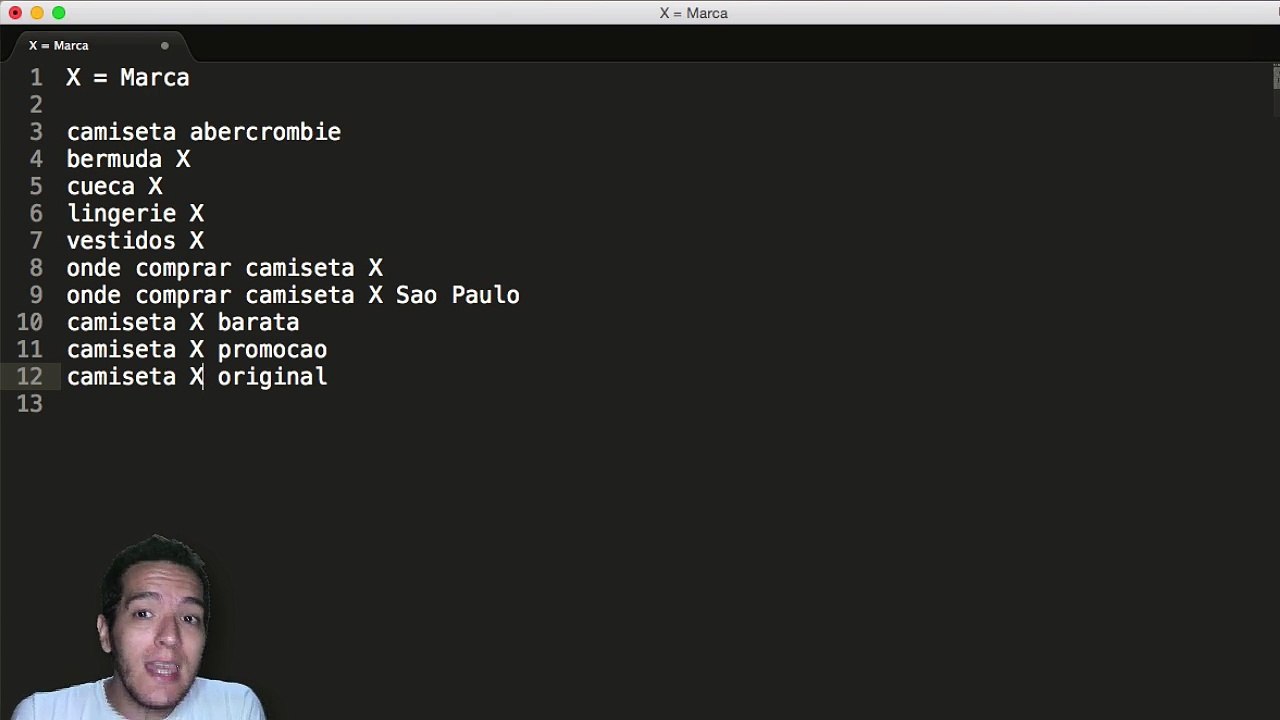Click the word lingerie on line 6
This screenshot has height=720, width=1280.
(121, 214)
